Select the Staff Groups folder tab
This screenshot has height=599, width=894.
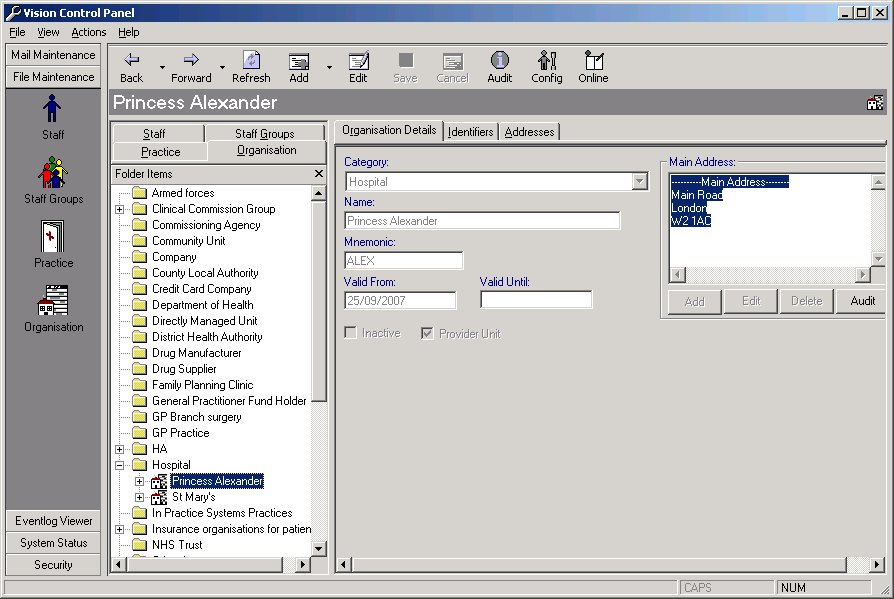265,133
